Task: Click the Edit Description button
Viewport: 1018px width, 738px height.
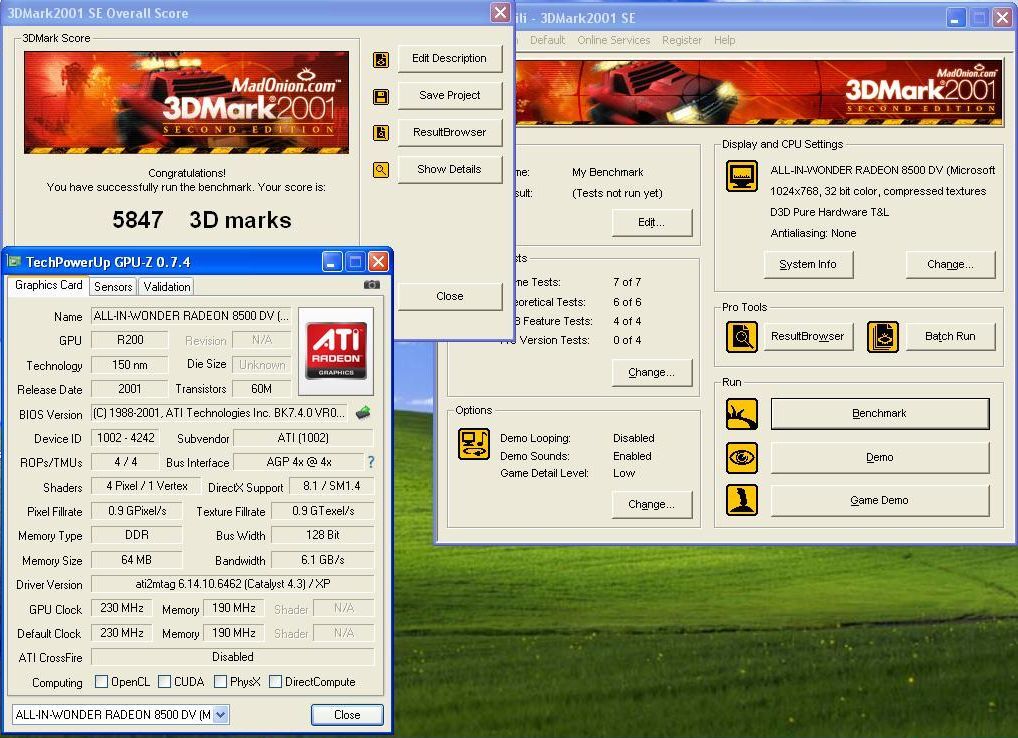Action: click(449, 58)
